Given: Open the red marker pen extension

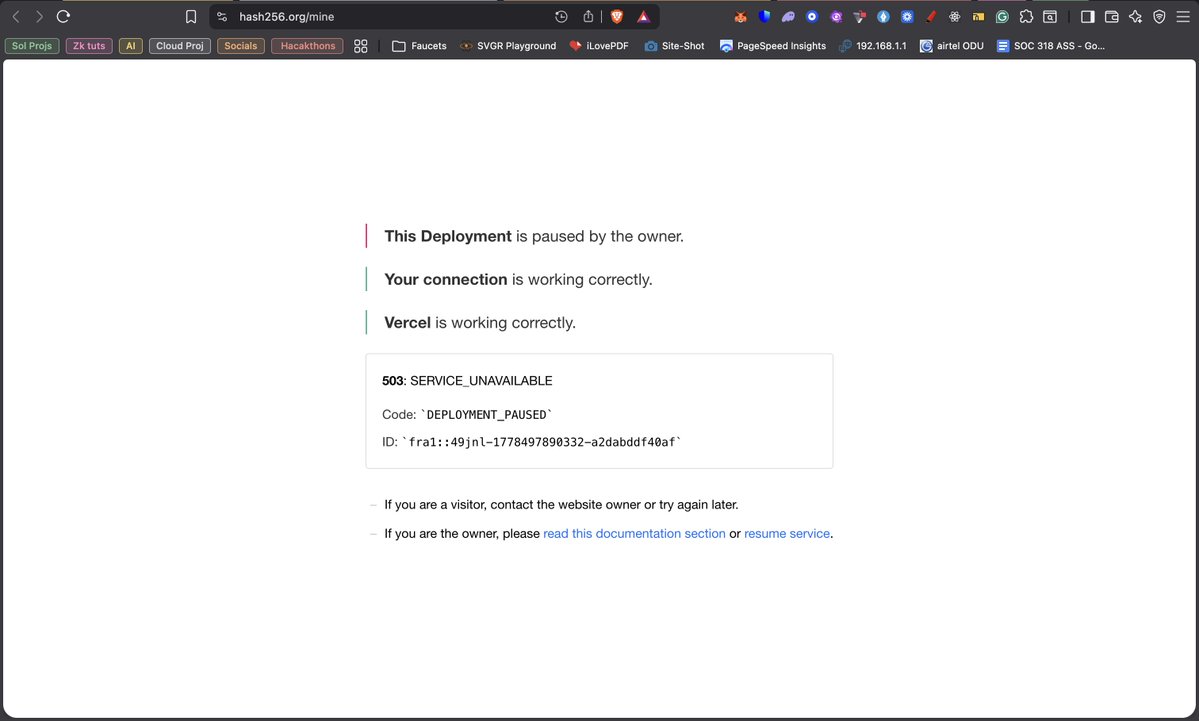Looking at the screenshot, I should [931, 16].
